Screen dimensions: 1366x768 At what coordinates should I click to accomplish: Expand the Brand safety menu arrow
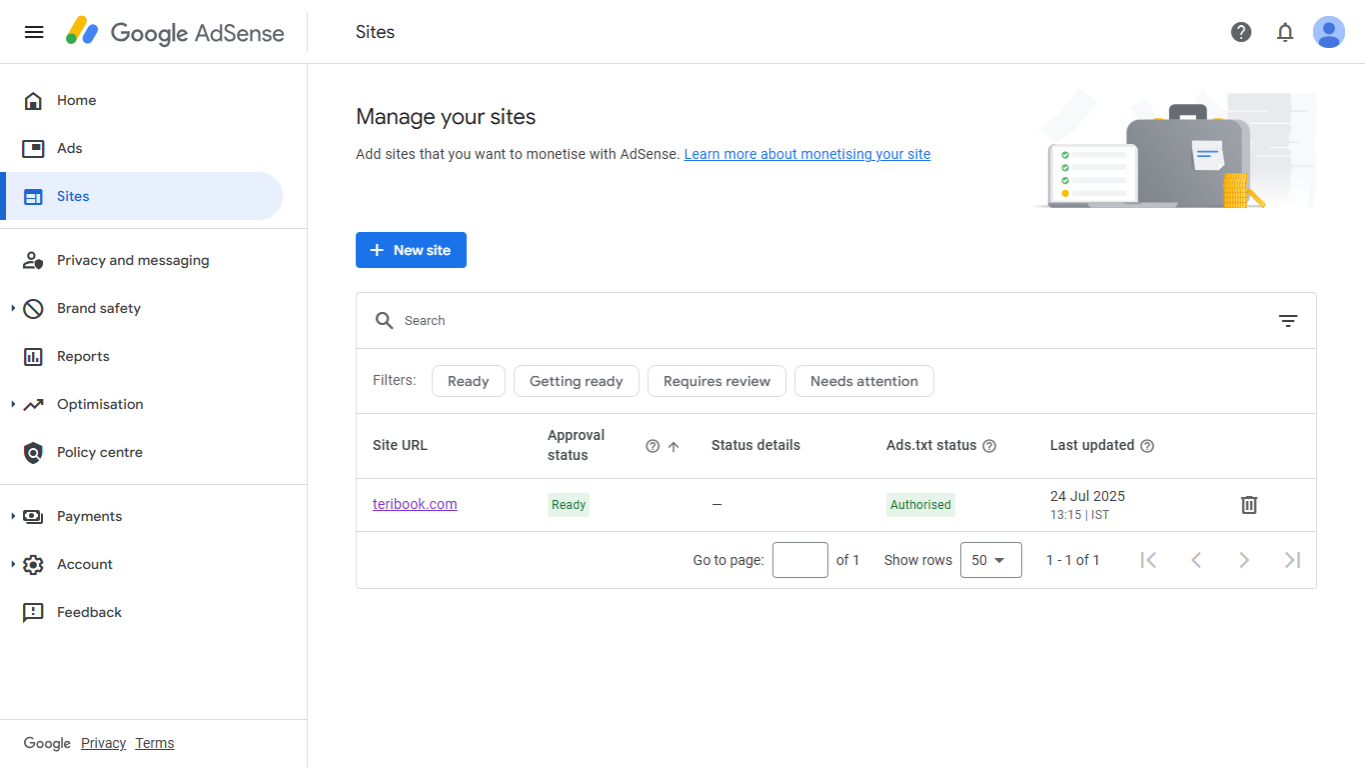coord(13,308)
